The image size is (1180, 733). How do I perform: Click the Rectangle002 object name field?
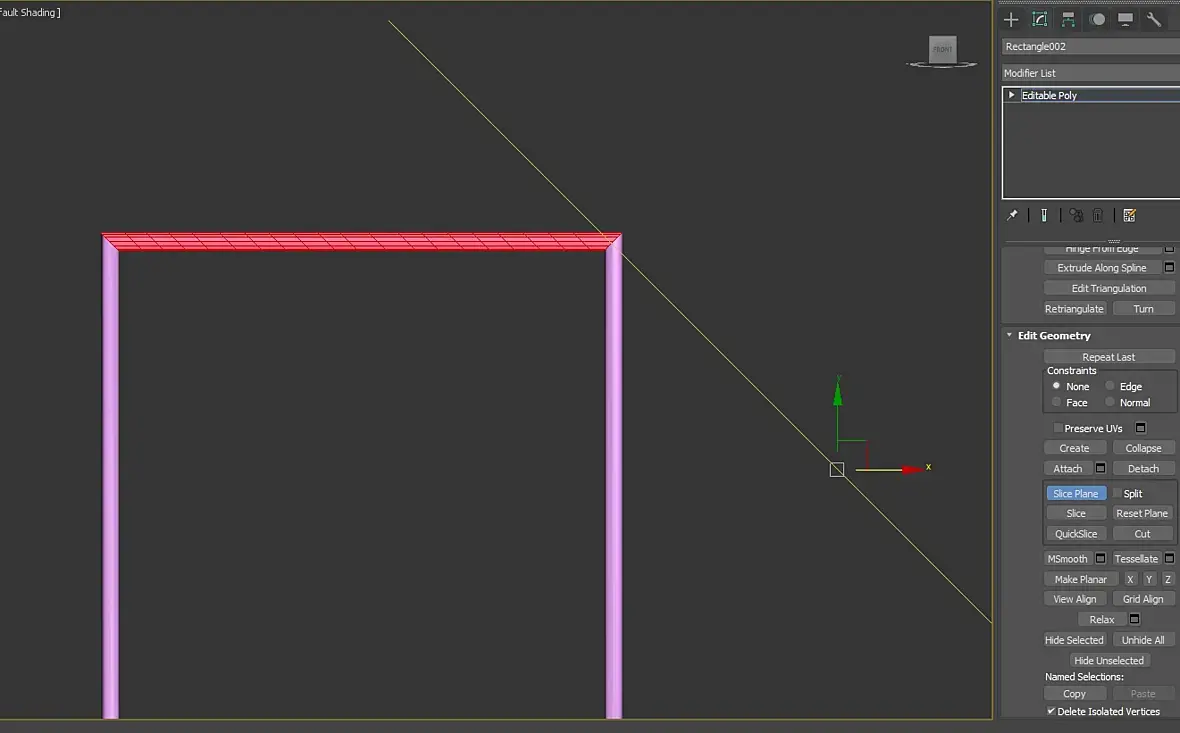click(x=1090, y=46)
